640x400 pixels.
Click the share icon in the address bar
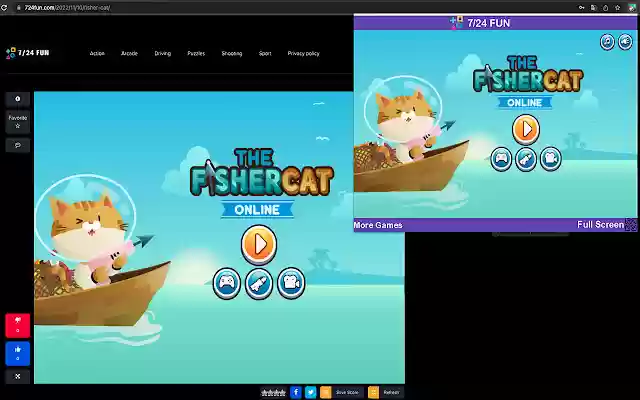pos(605,7)
